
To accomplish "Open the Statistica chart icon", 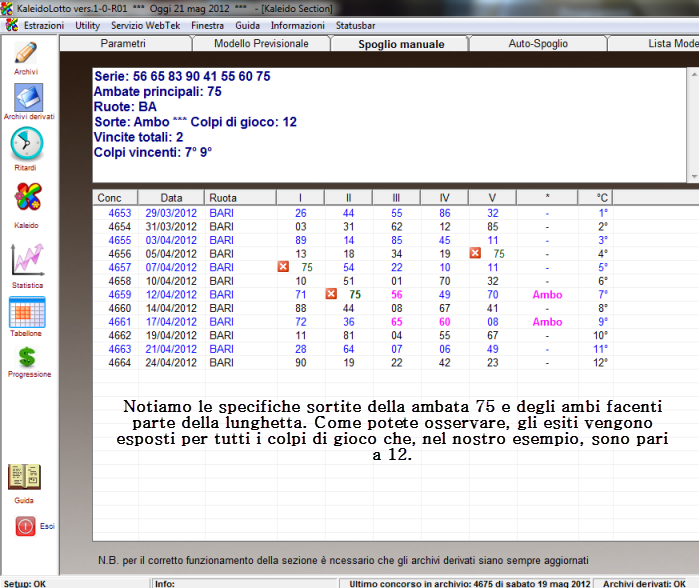I will [x=27, y=260].
